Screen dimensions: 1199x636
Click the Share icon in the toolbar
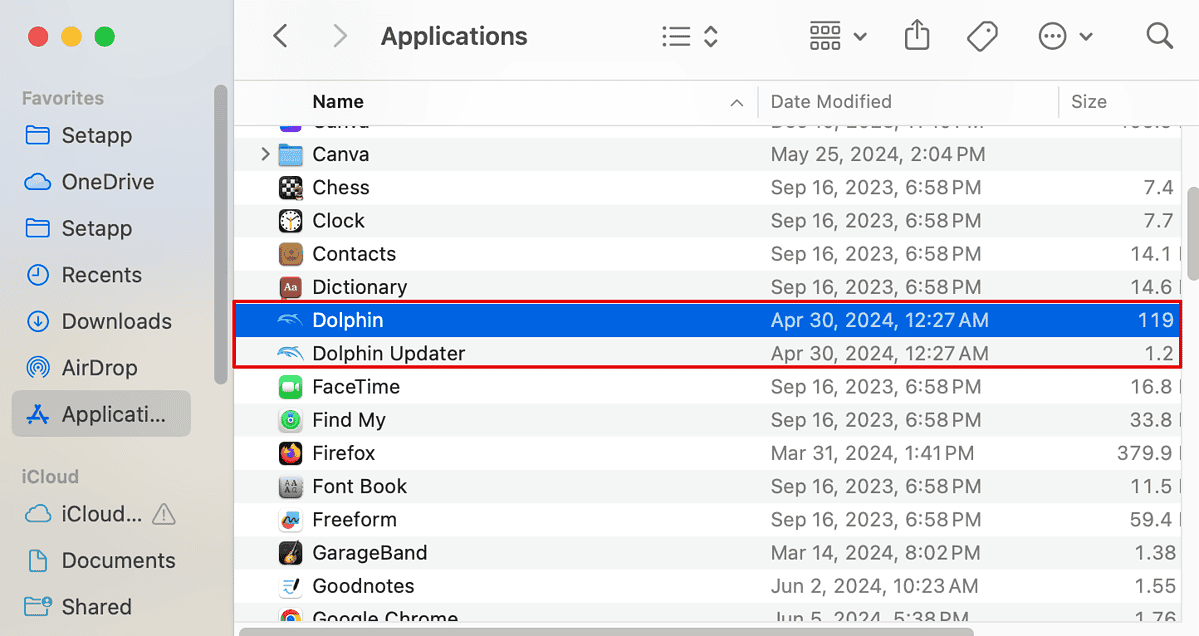916,35
